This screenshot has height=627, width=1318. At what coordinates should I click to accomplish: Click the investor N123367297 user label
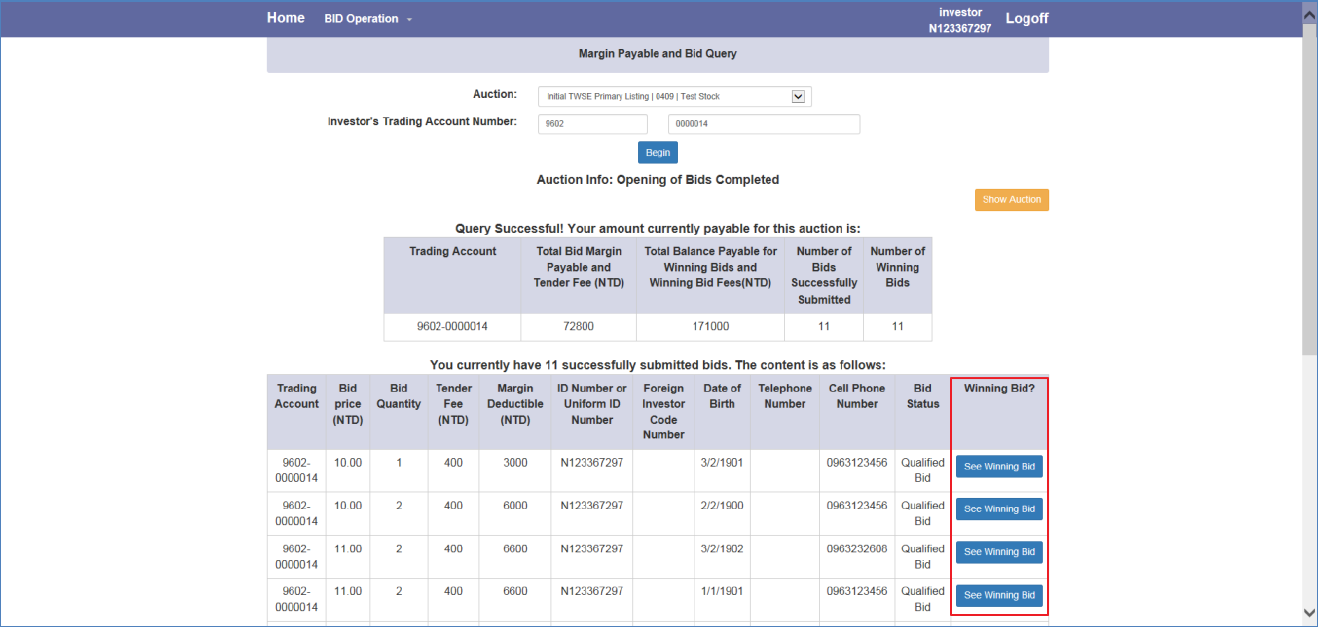coord(960,20)
